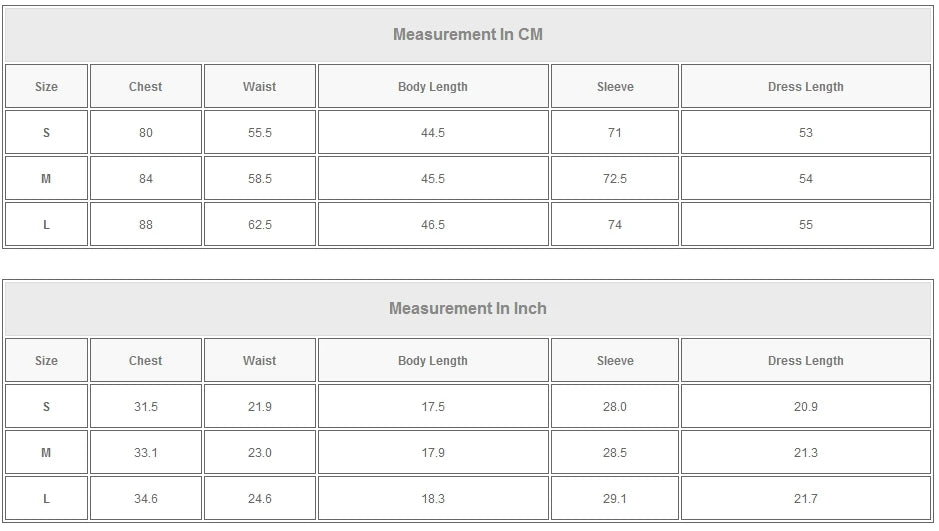Select the sleeve value 28.0 cell
Image resolution: width=939 pixels, height=531 pixels.
coord(615,407)
